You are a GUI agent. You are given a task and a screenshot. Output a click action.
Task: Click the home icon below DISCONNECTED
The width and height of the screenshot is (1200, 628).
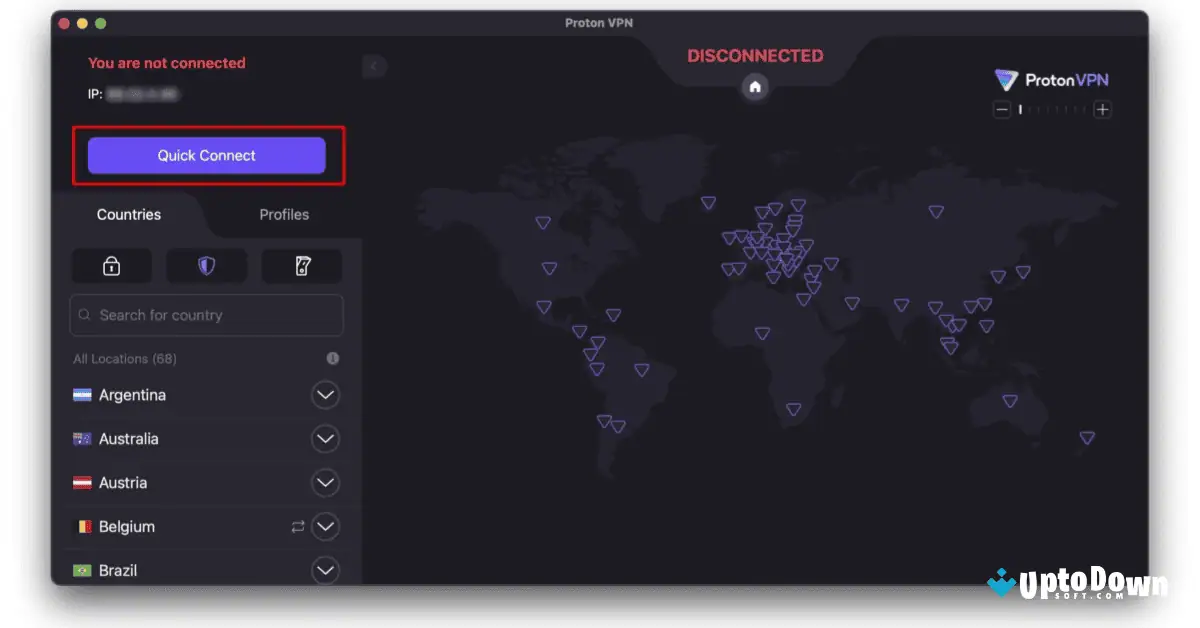click(x=755, y=88)
